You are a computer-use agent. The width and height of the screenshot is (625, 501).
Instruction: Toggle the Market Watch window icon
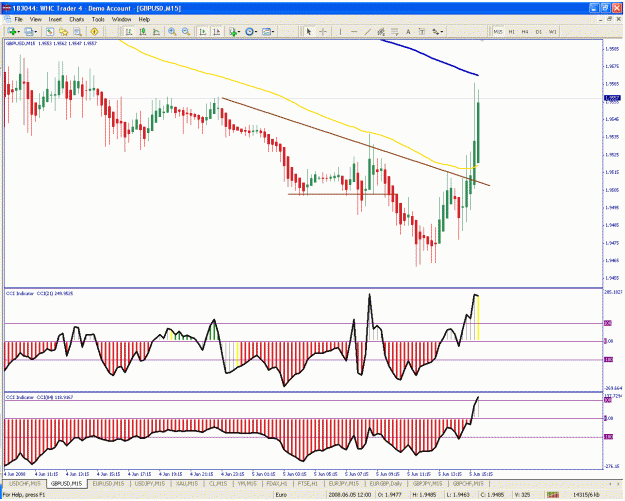tap(49, 31)
